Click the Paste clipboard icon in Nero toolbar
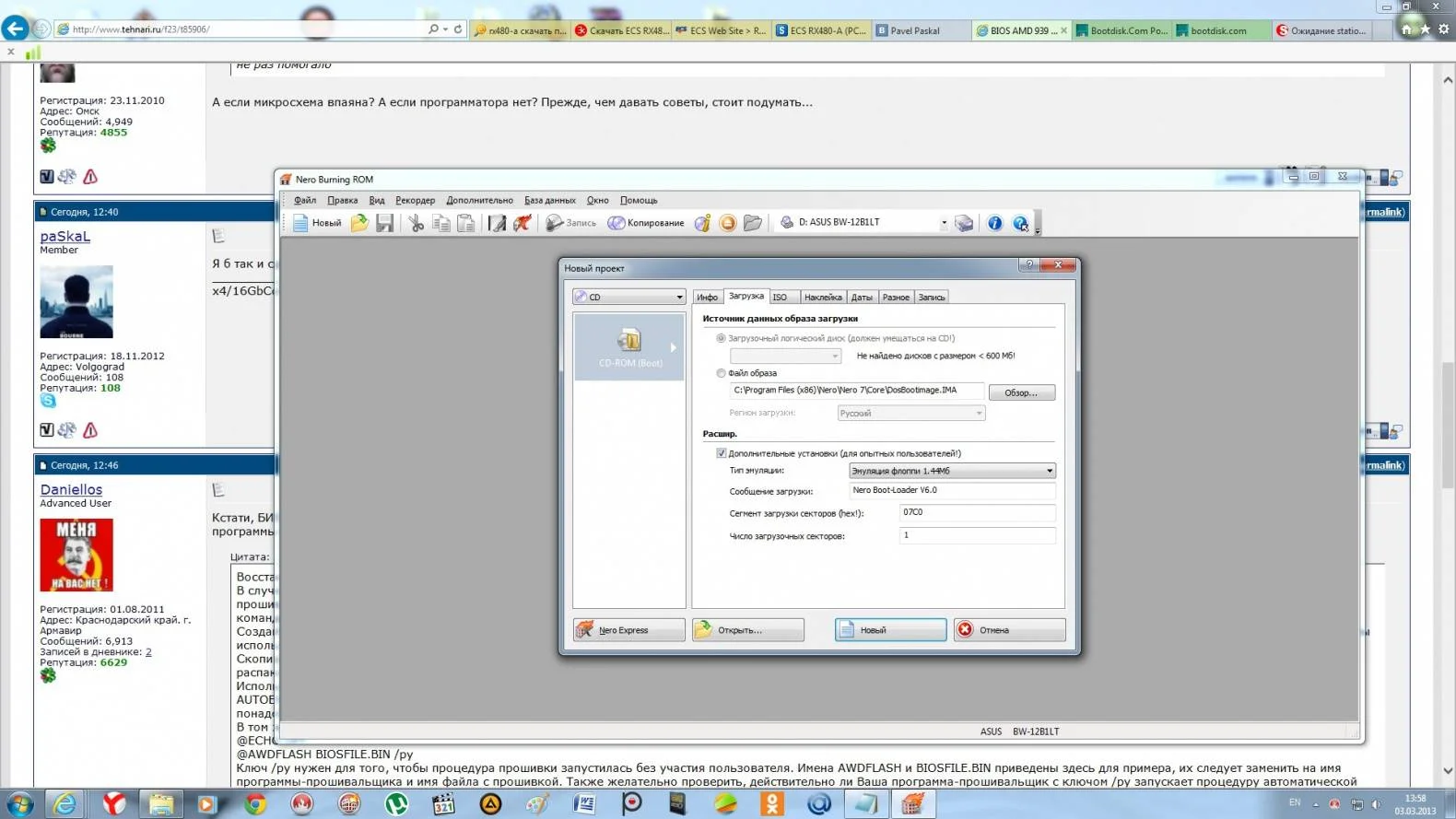Viewport: 1456px width, 819px height. point(466,223)
